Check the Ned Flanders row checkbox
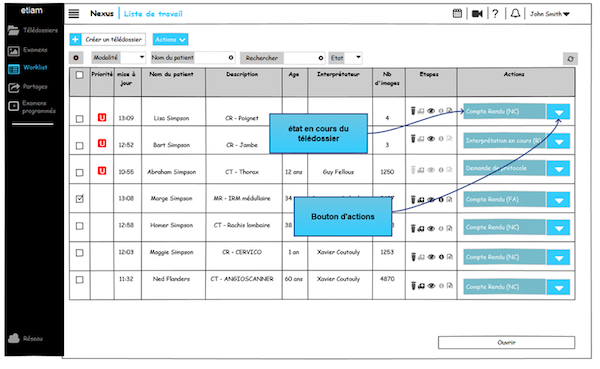600x369 pixels. 80,280
